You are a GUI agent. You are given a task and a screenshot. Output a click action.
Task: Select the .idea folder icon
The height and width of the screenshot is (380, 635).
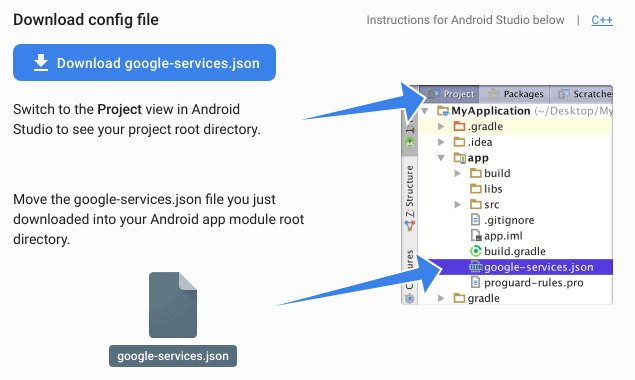pyautogui.click(x=459, y=142)
